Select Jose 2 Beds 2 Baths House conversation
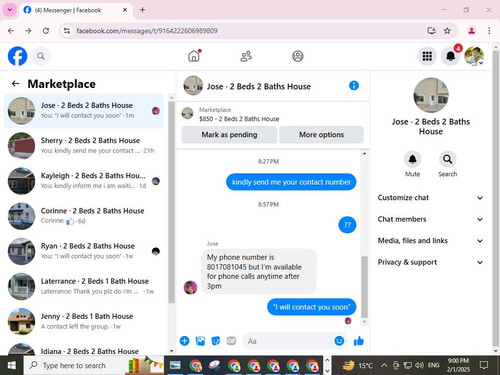Screen dimensions: 500x375 (84, 111)
